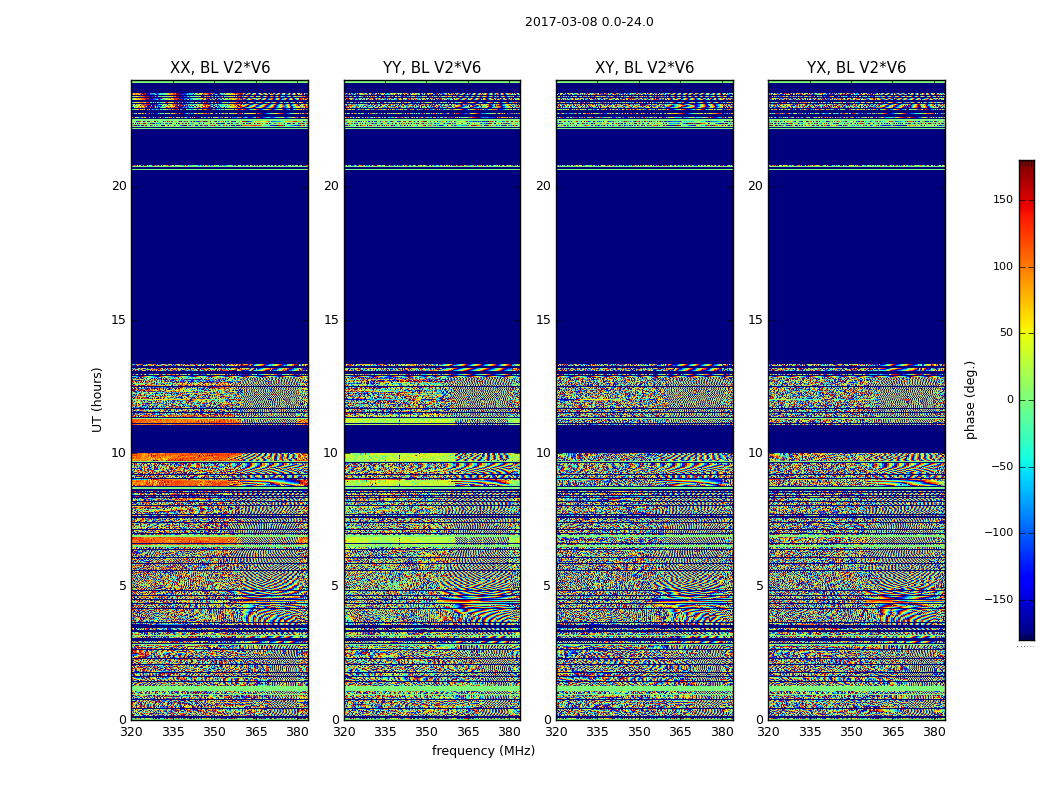This screenshot has width=1050, height=800.
Task: Click the YX phase waterfall plot
Action: coord(856,400)
